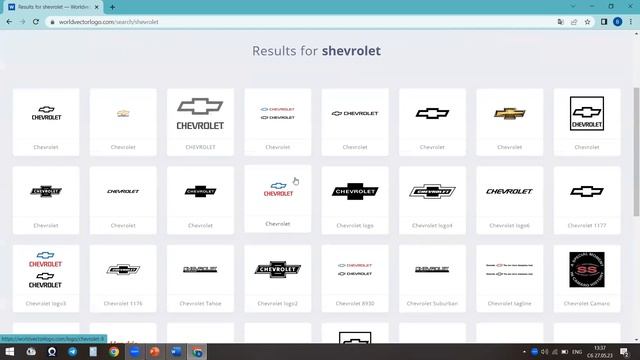Open the notepad document app on taskbar

pyautogui.click(x=93, y=352)
